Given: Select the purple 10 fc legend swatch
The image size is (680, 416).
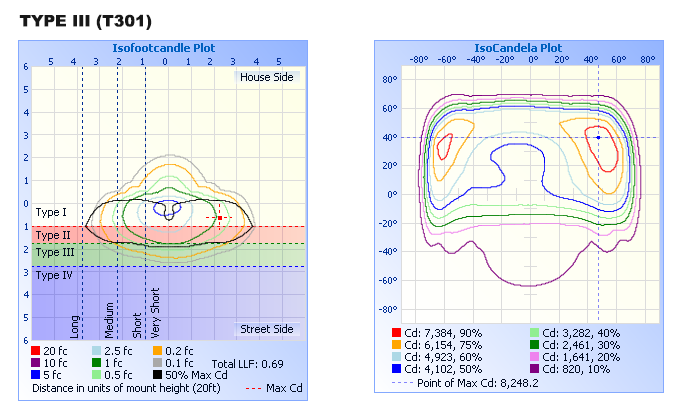Looking at the screenshot, I should click(x=37, y=363).
